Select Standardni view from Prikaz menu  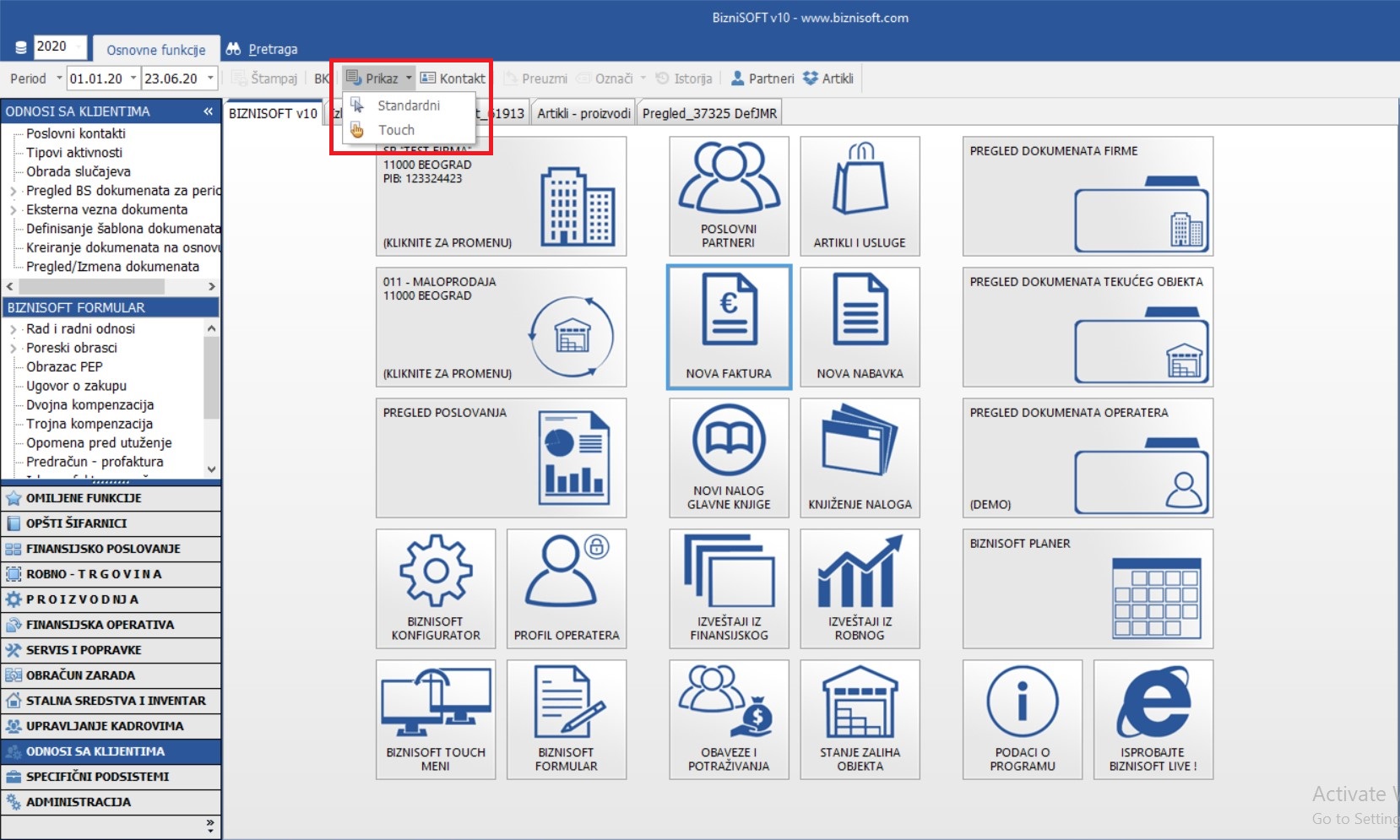[x=410, y=106]
